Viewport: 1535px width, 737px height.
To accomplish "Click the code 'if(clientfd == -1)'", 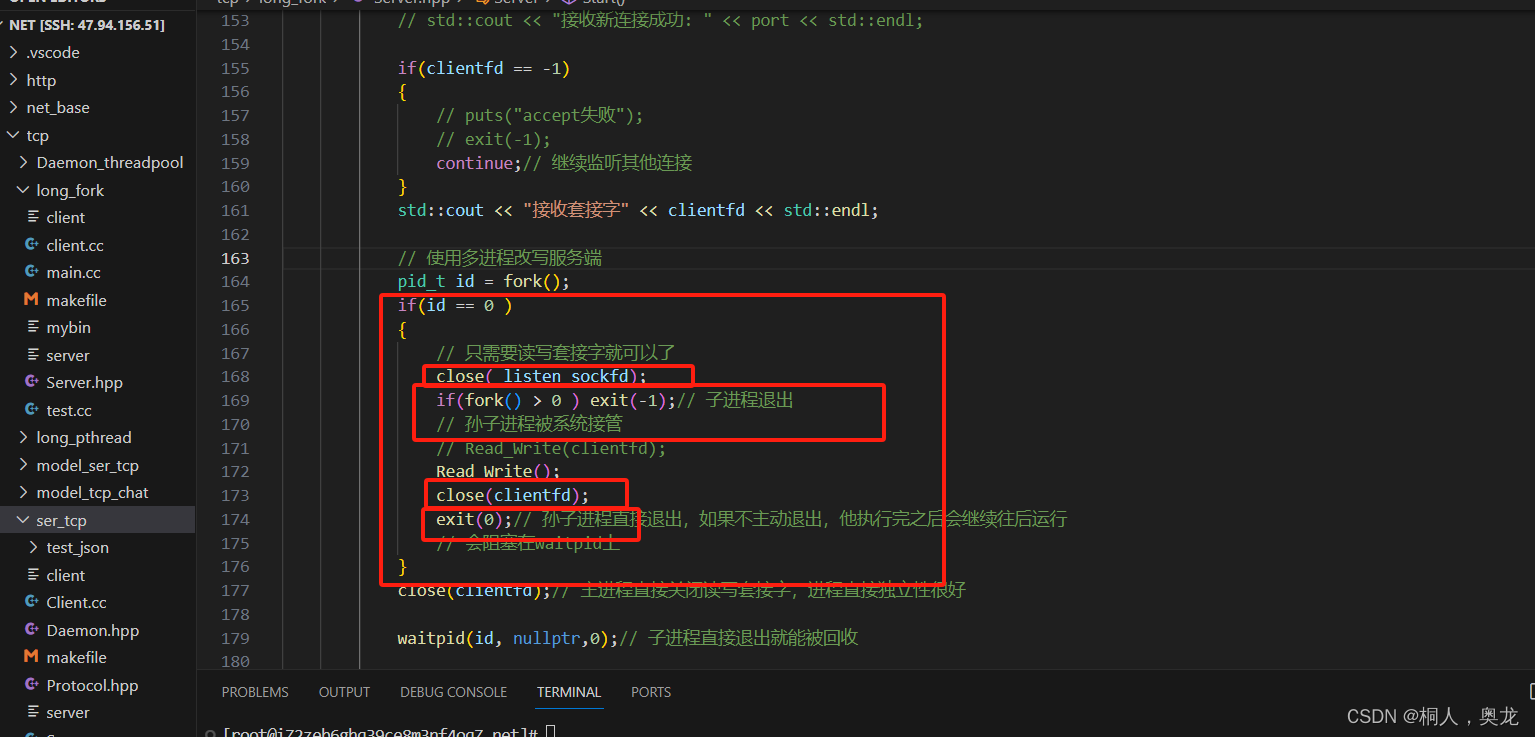I will (x=483, y=68).
